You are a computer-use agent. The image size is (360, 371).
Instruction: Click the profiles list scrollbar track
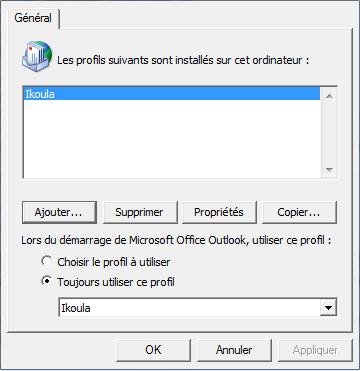[329, 133]
